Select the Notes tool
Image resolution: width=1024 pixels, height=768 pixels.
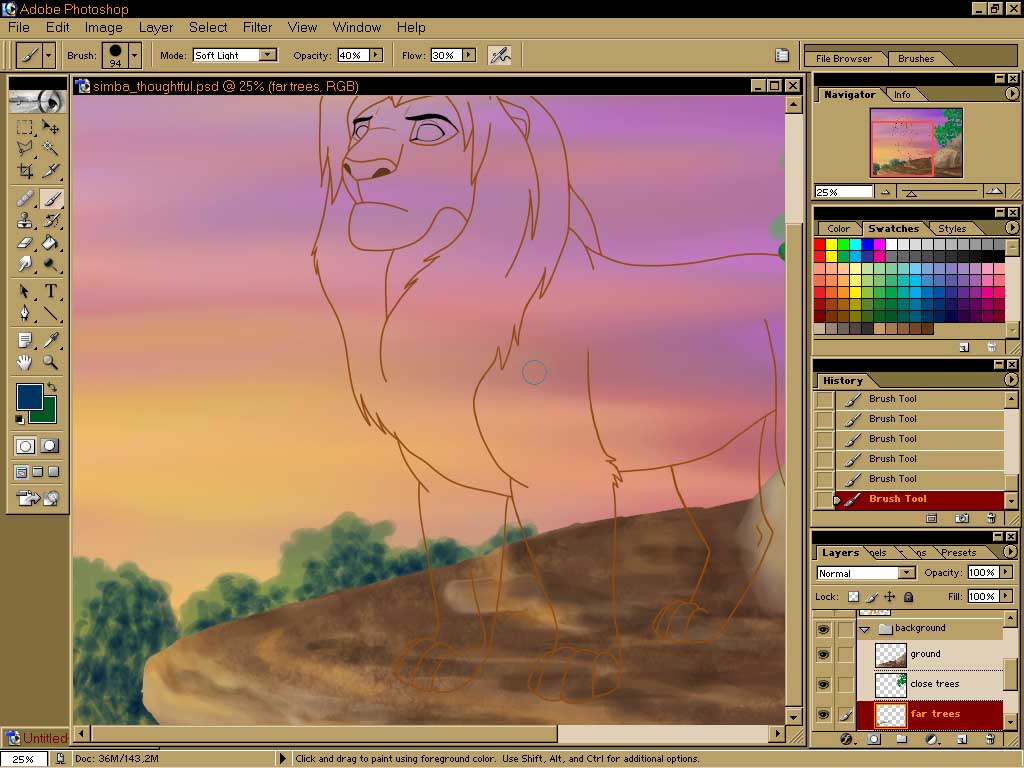pos(25,340)
